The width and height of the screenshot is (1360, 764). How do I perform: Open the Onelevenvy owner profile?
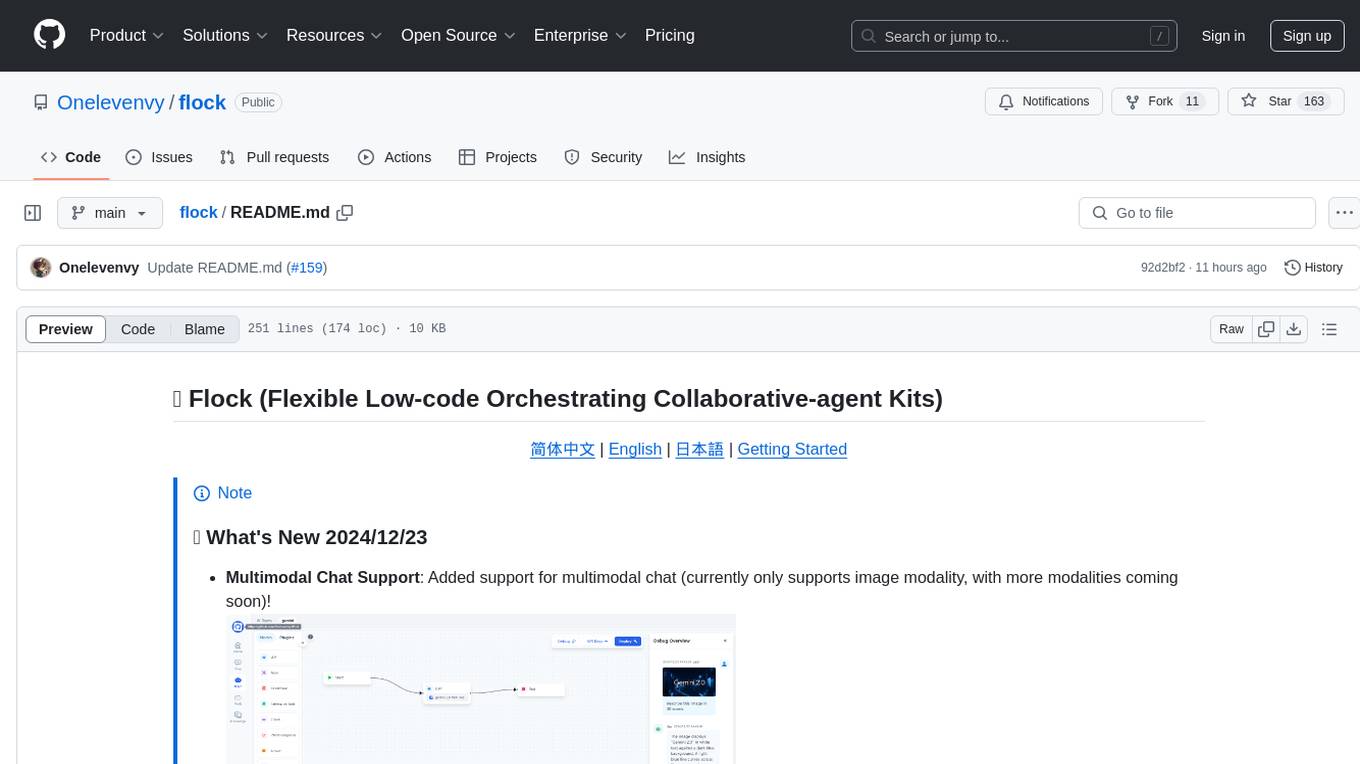111,102
